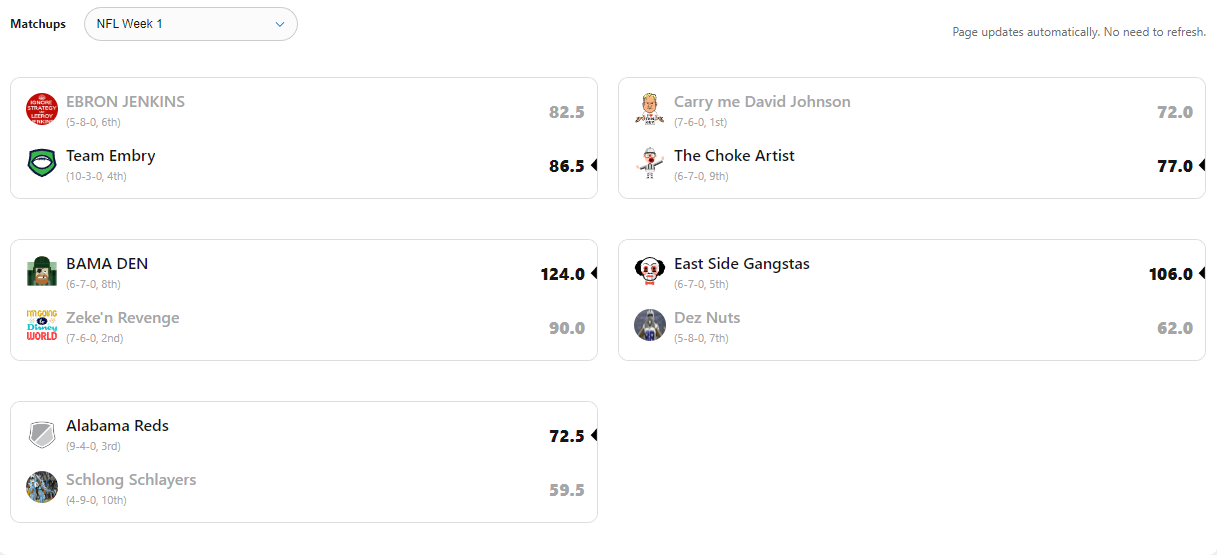The width and height of the screenshot is (1217, 555).
Task: Click the Team Embry 86.5 score
Action: click(x=566, y=166)
